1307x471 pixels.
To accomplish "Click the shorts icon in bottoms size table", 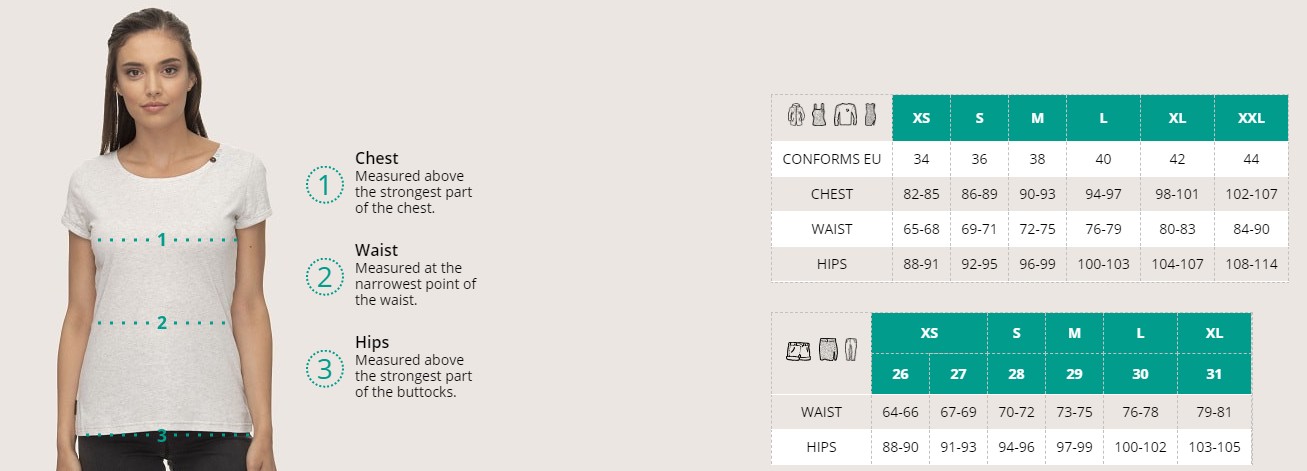I will (798, 351).
